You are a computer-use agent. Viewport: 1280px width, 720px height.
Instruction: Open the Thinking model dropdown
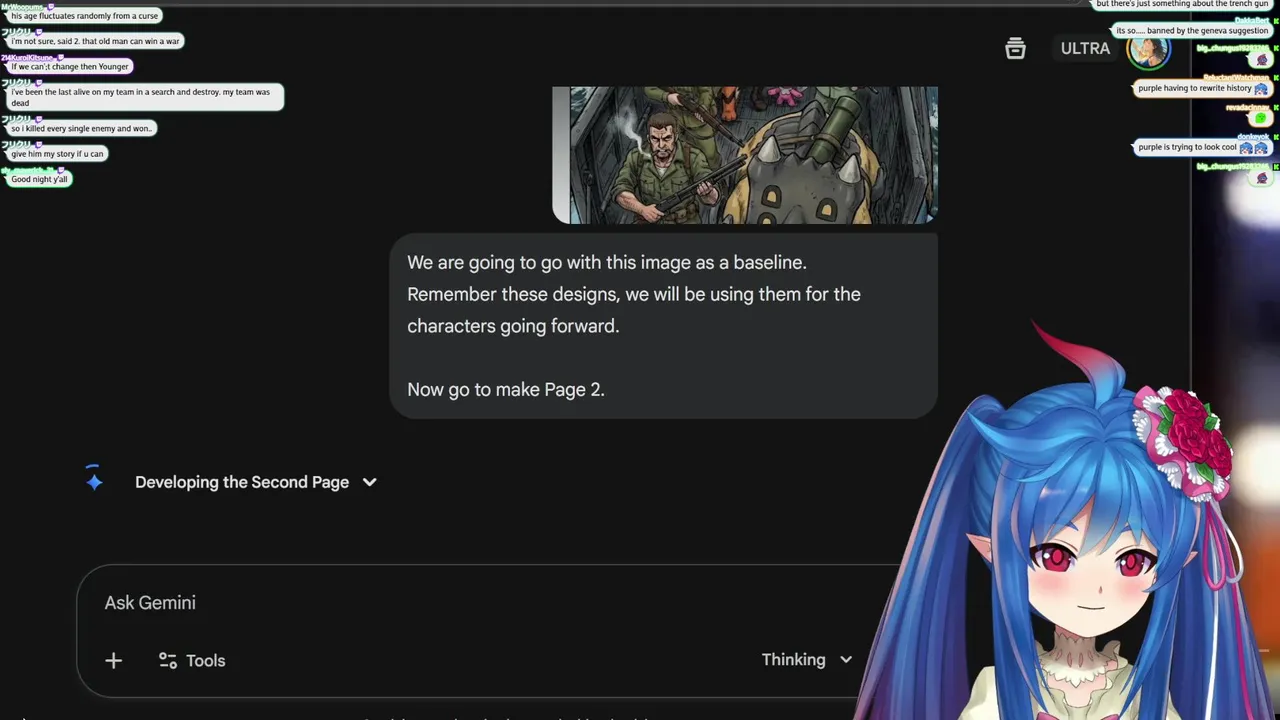click(807, 660)
